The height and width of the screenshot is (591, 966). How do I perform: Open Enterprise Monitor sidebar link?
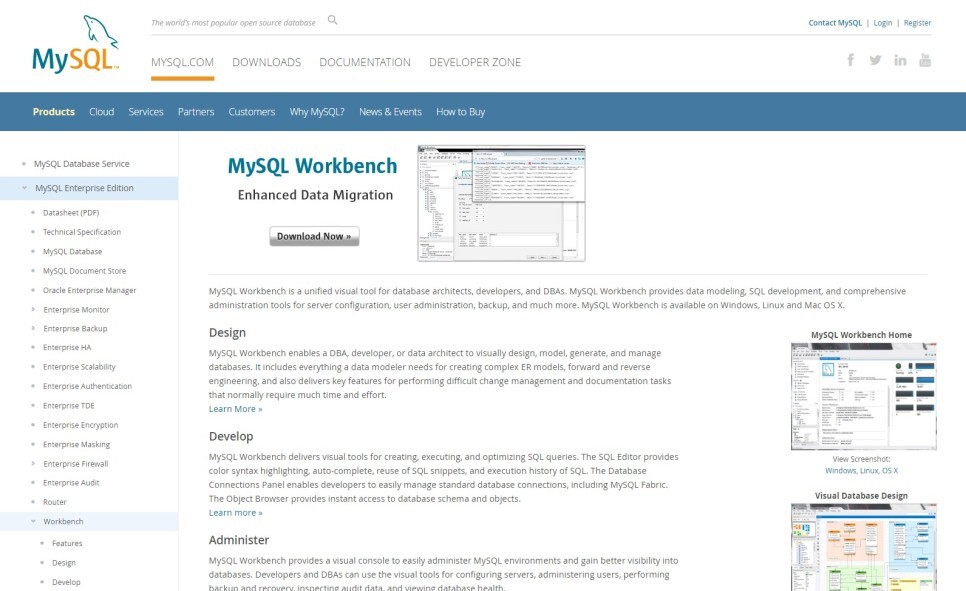click(76, 309)
